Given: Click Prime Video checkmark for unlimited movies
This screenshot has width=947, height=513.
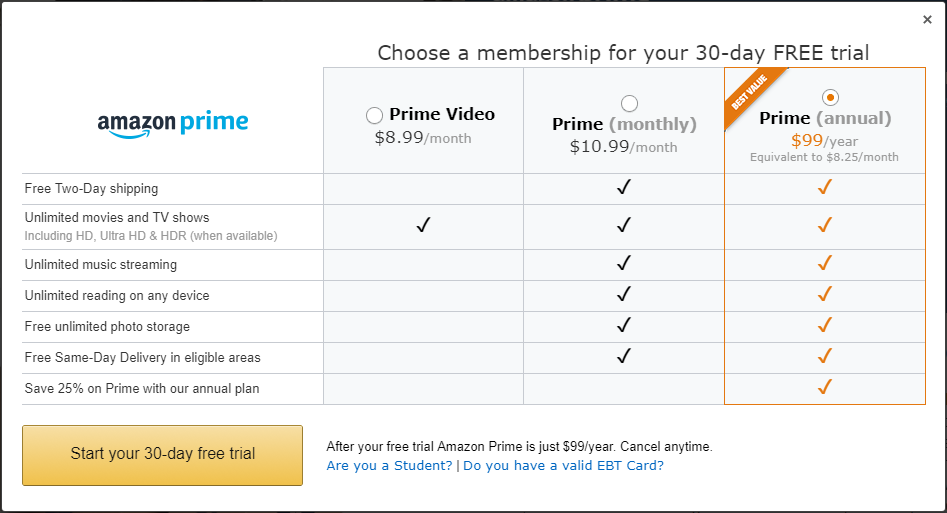Looking at the screenshot, I should [423, 226].
